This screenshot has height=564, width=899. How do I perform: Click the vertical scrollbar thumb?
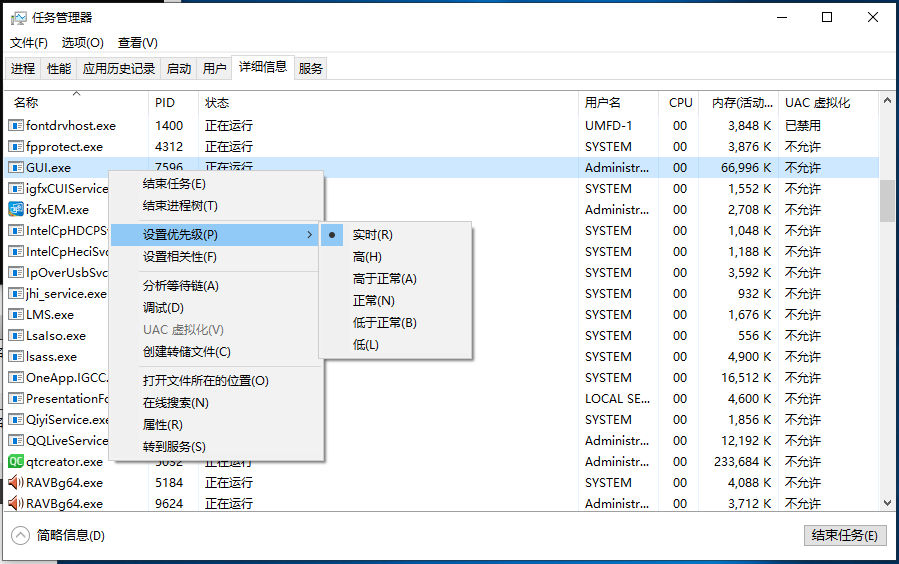[x=888, y=201]
